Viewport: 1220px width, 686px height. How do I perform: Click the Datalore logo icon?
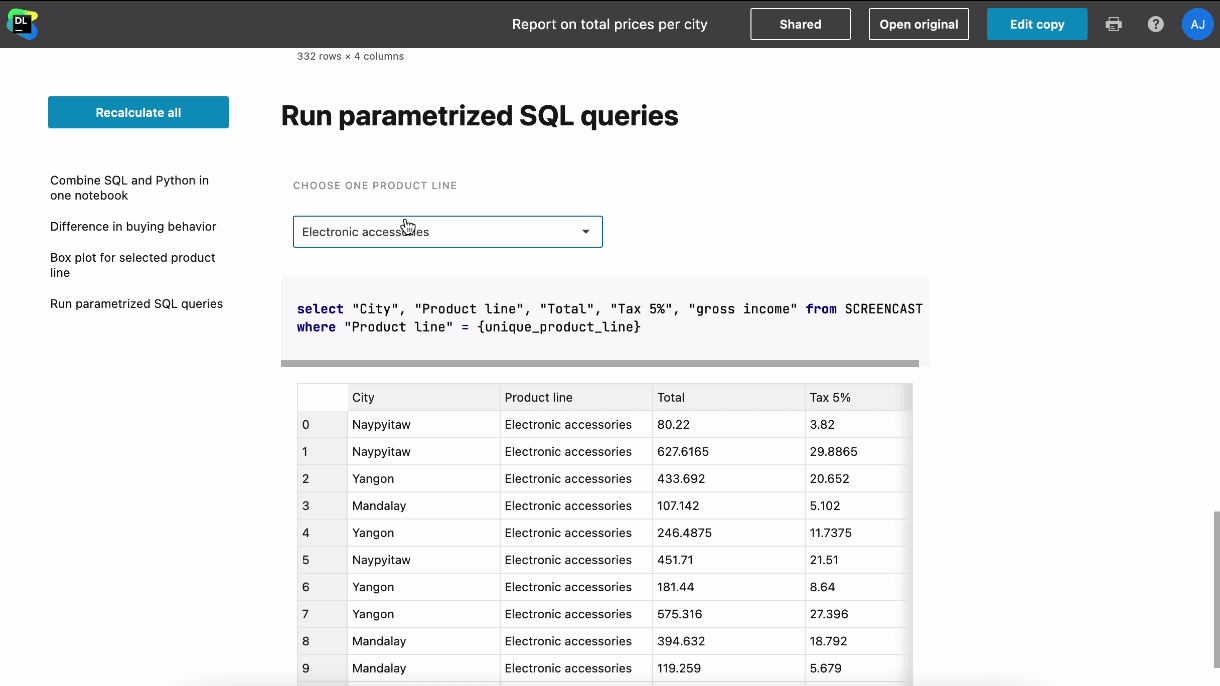coord(22,24)
